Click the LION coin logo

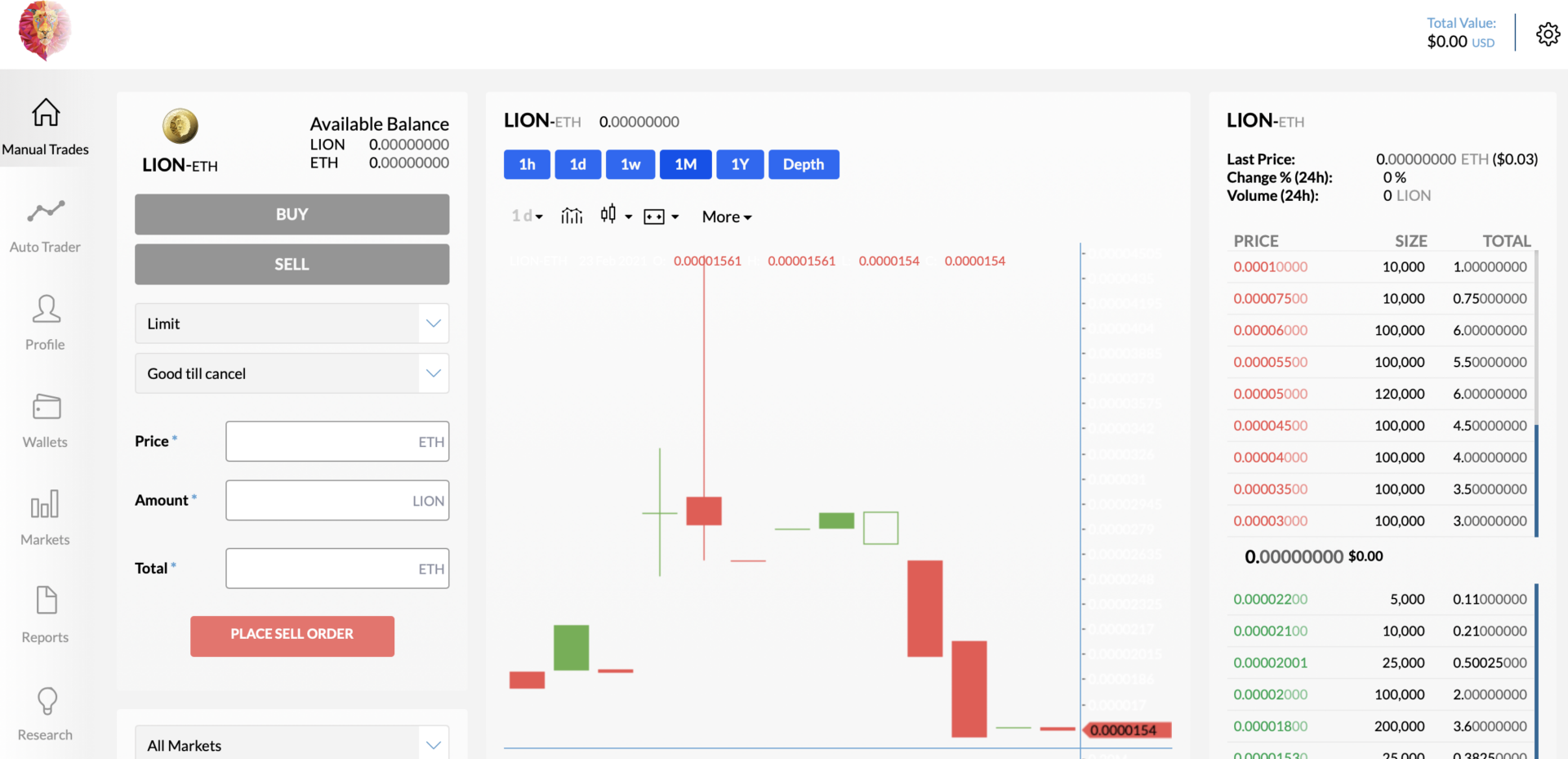tap(180, 126)
